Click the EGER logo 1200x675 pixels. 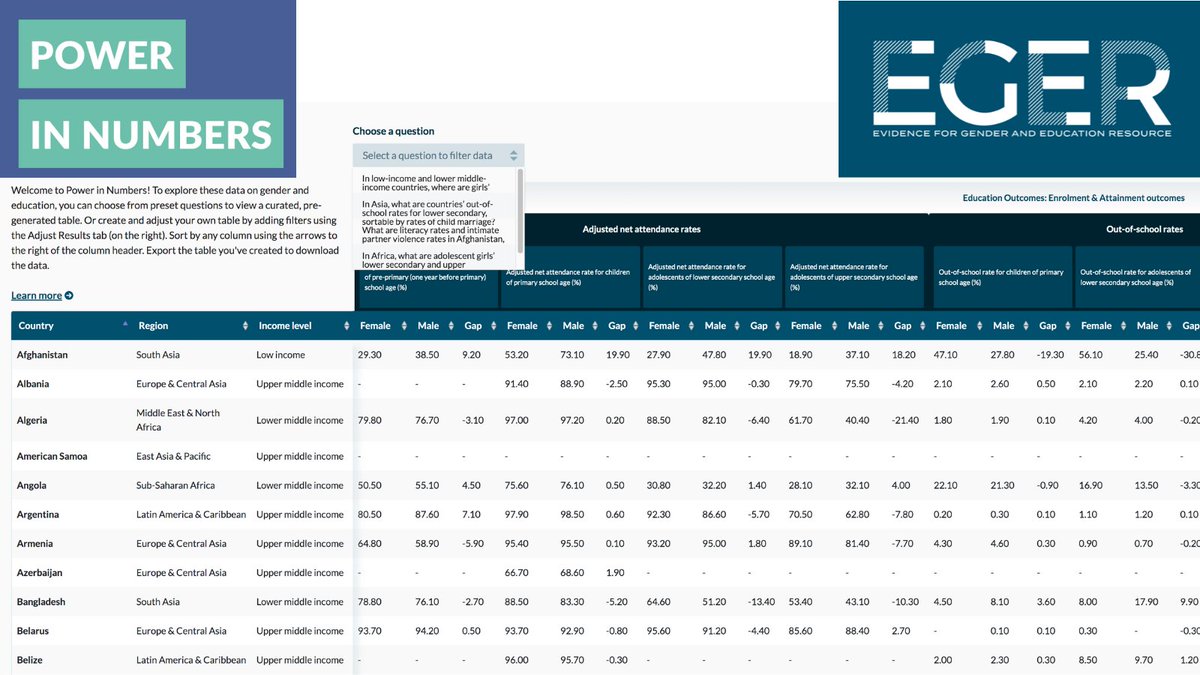pos(1021,89)
